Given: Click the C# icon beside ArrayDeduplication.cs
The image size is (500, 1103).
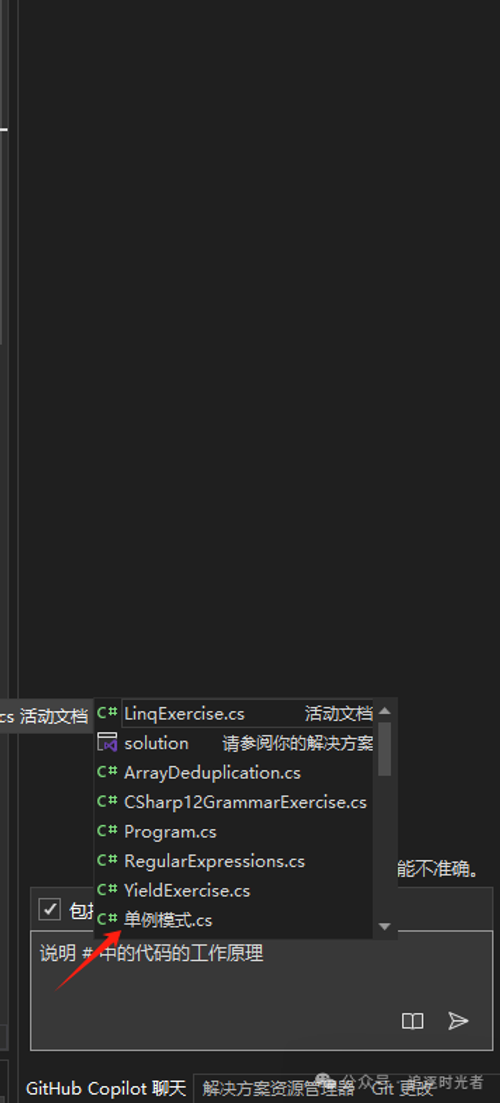Looking at the screenshot, I should (108, 772).
